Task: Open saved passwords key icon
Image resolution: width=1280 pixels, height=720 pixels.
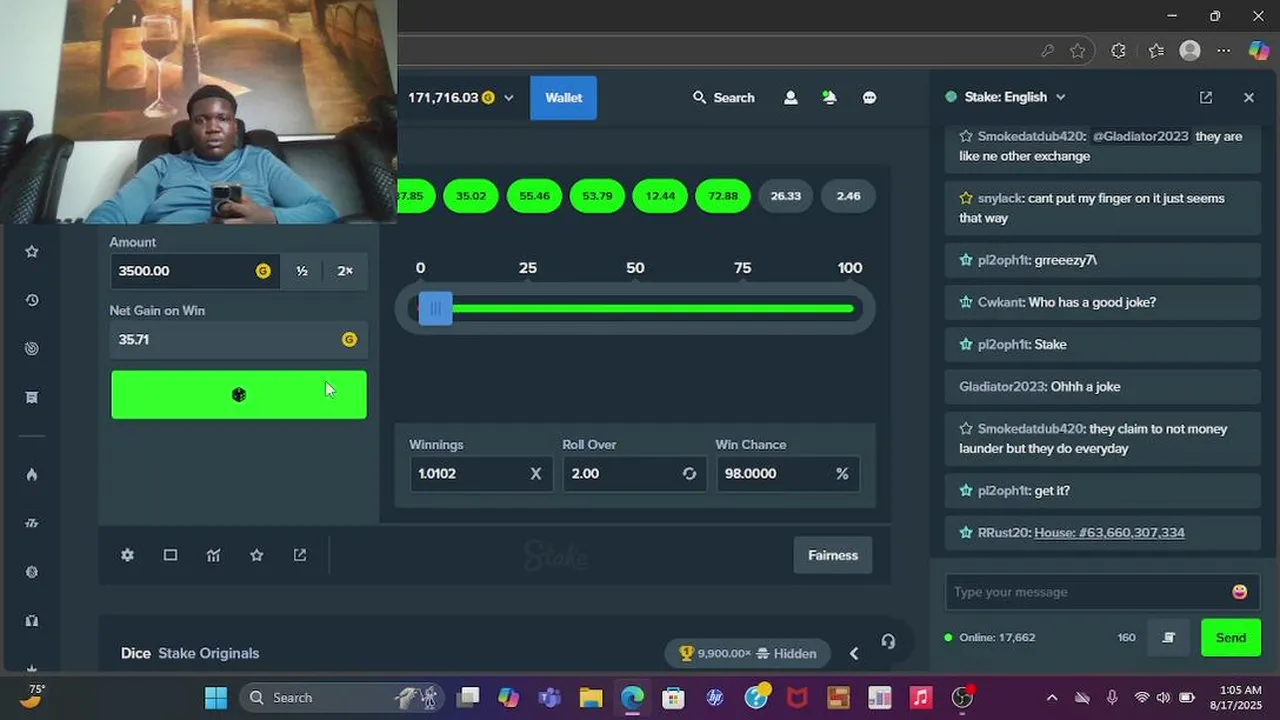Action: 1047,50
